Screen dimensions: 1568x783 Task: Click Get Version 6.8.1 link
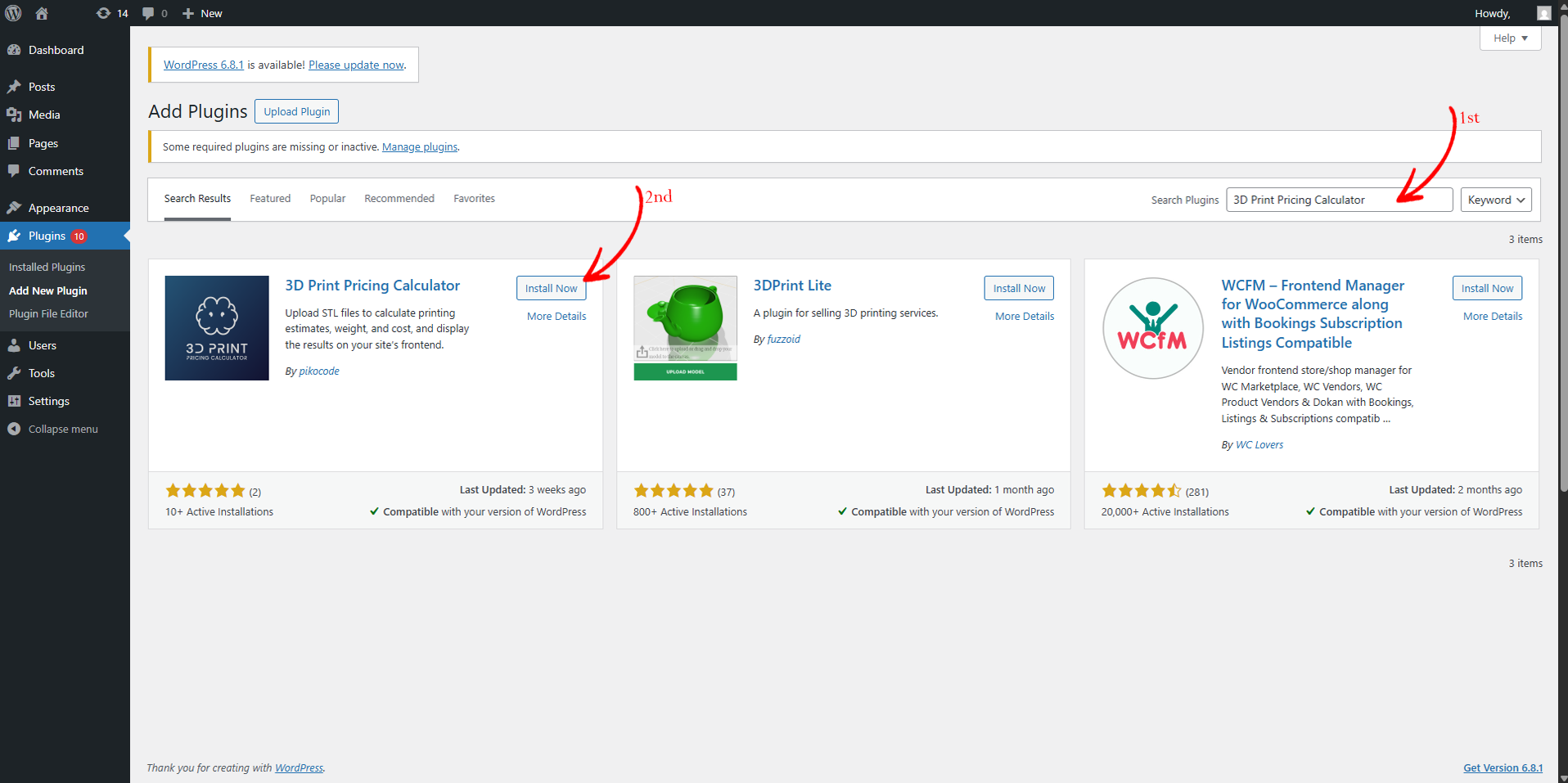[1503, 767]
